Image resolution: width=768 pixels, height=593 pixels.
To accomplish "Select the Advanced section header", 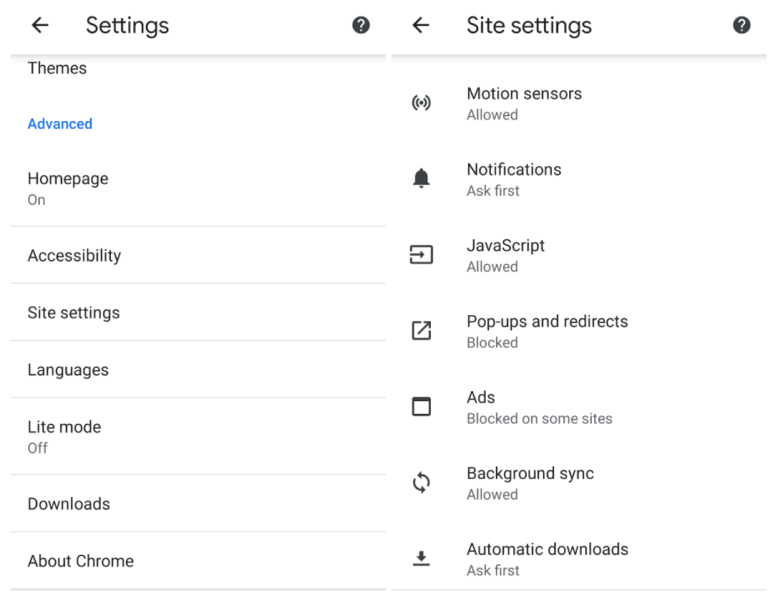I will click(x=60, y=124).
